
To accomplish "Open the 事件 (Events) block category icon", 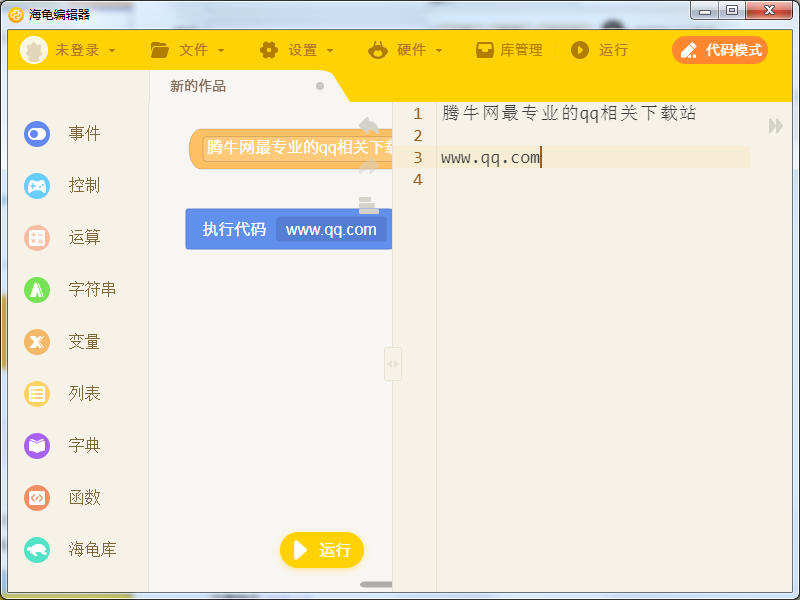I will [x=37, y=134].
